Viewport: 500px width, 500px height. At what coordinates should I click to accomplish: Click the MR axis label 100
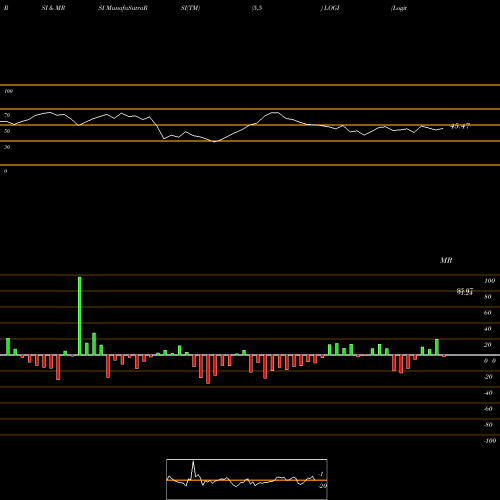click(489, 281)
